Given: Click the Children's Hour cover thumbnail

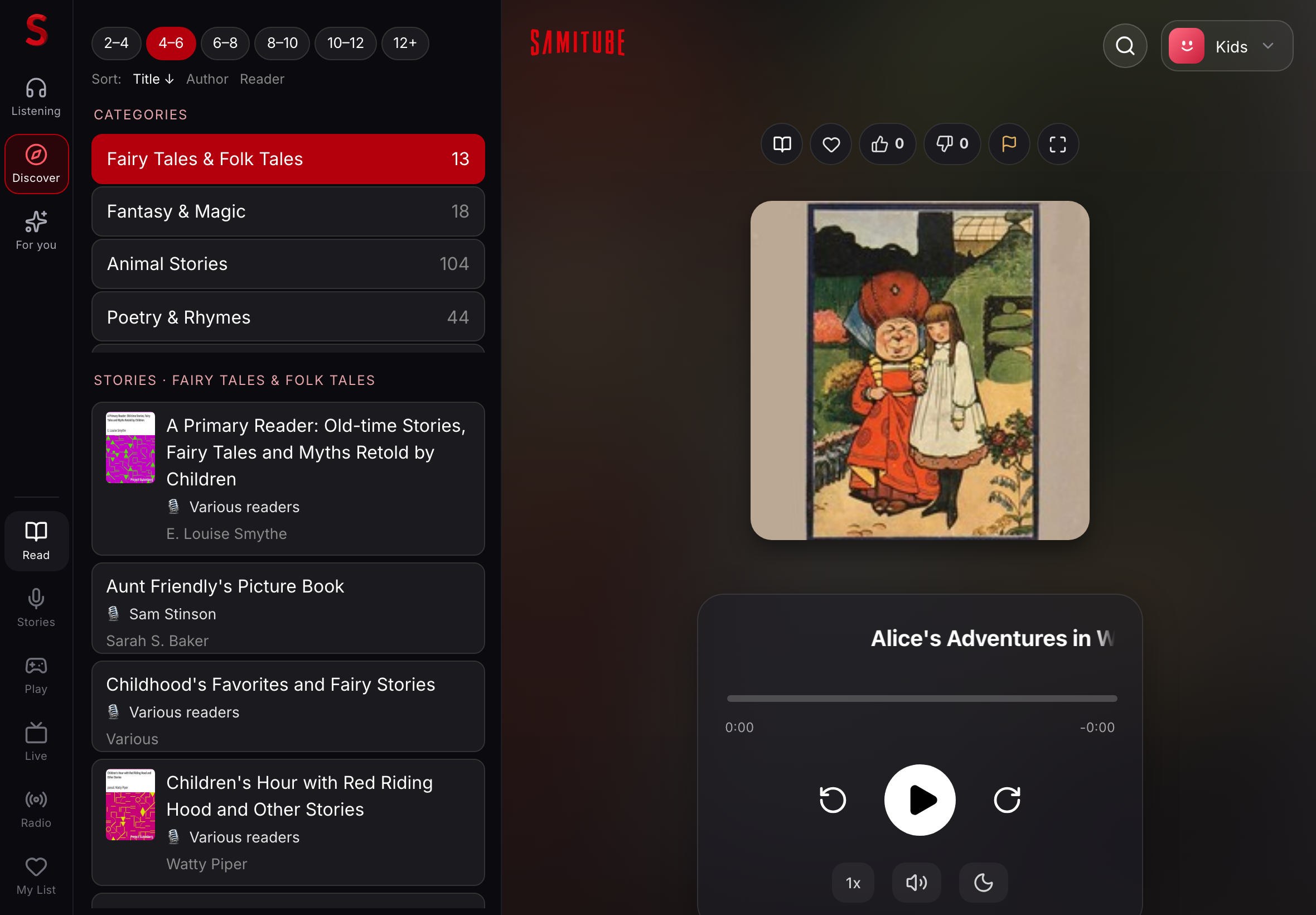Looking at the screenshot, I should (x=130, y=805).
